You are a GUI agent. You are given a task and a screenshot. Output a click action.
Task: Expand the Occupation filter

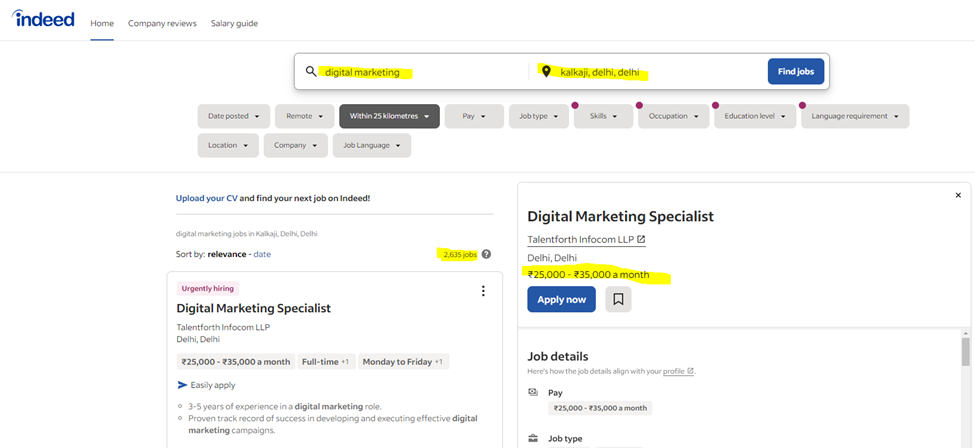pos(673,116)
